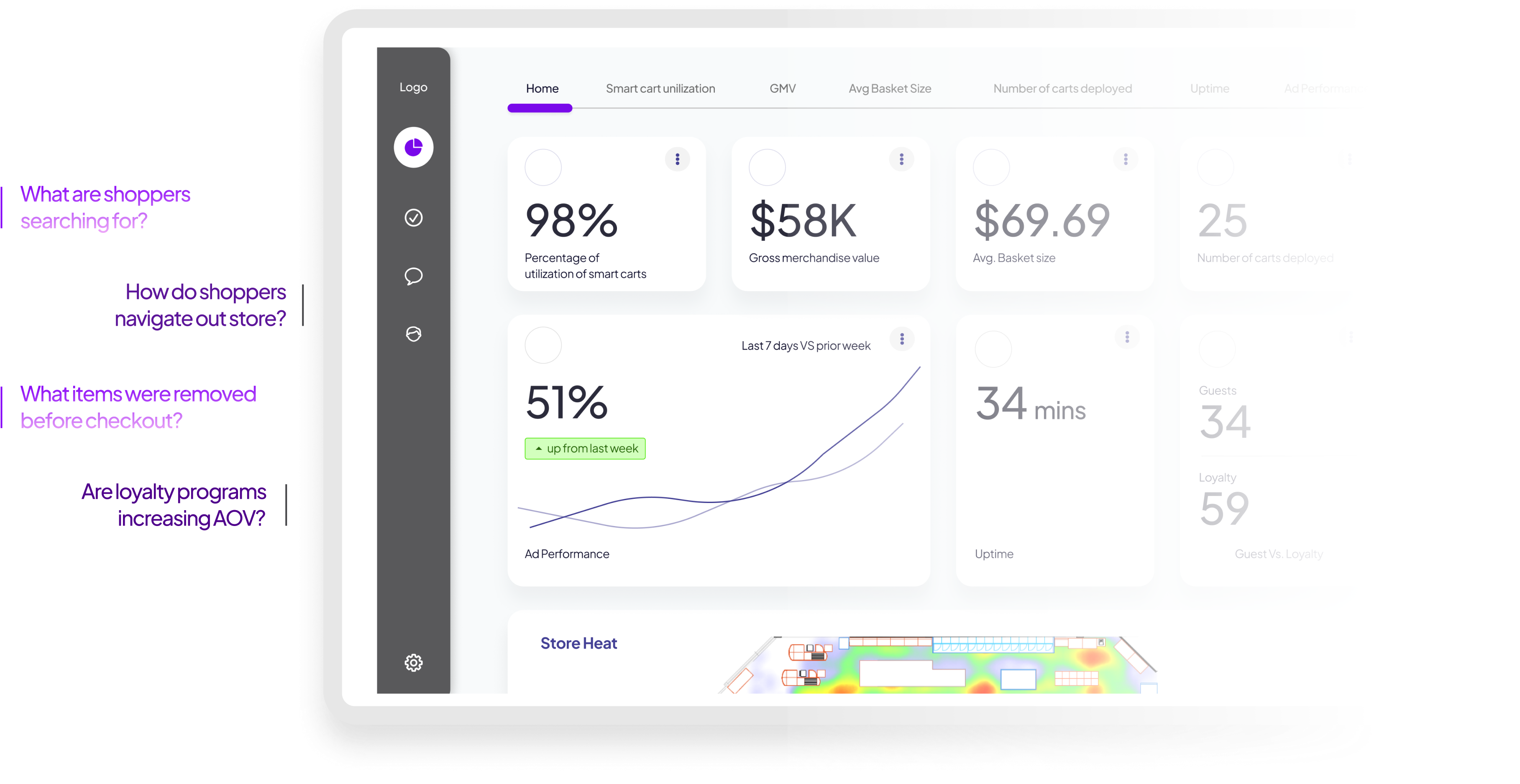Screen dimensions: 1520x784
Task: Click the Logo in the sidebar
Action: point(413,87)
